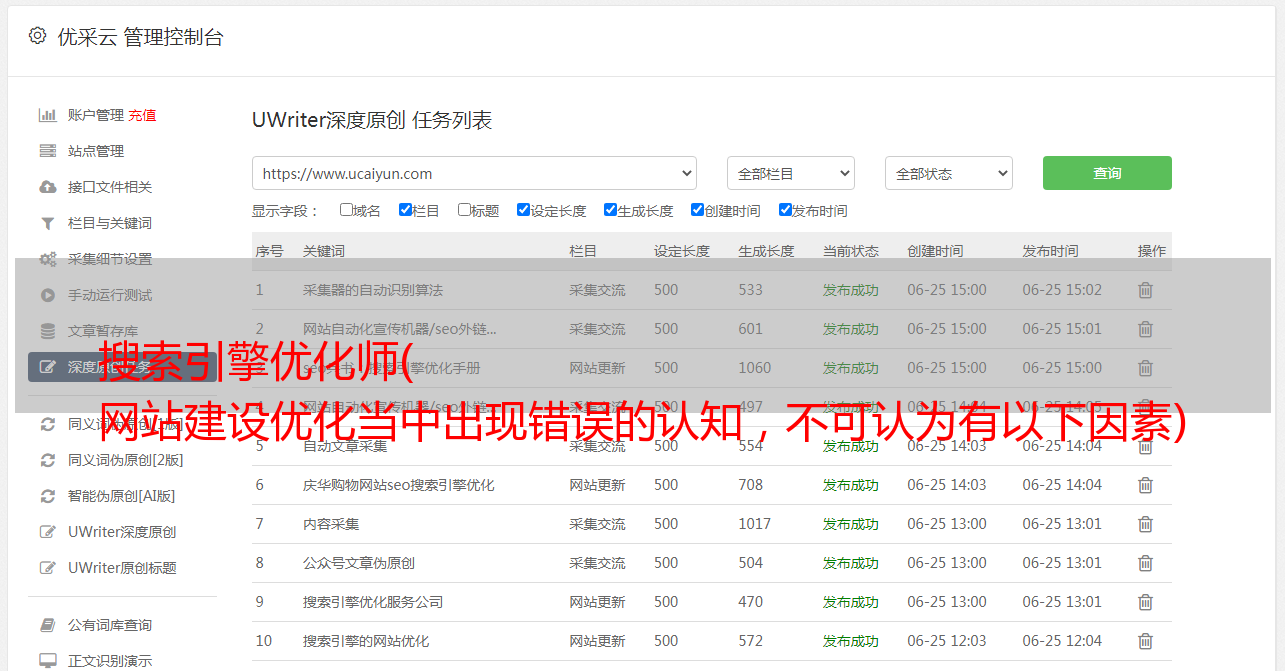This screenshot has width=1285, height=671.
Task: Delete row 9 搜索引擎优化服务公司 via trash icon
Action: [1145, 602]
